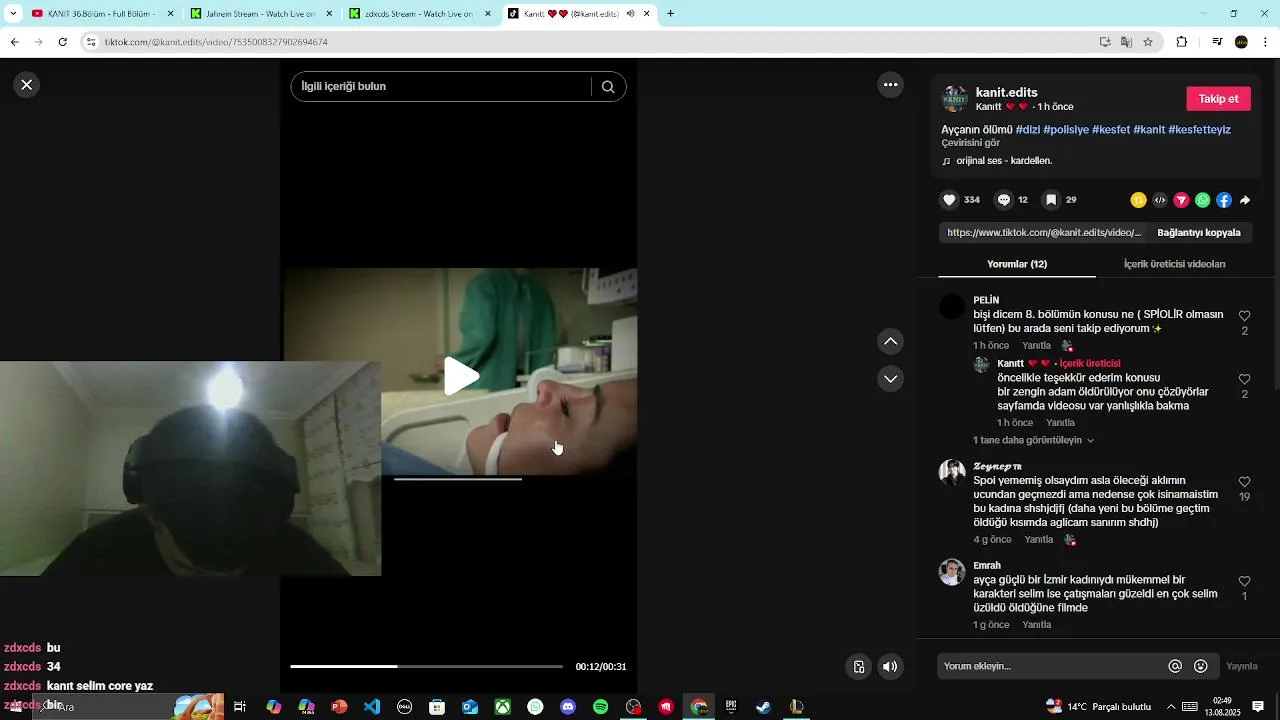Click the kanit.edits profile avatar
The image size is (1280, 720).
[x=954, y=99]
